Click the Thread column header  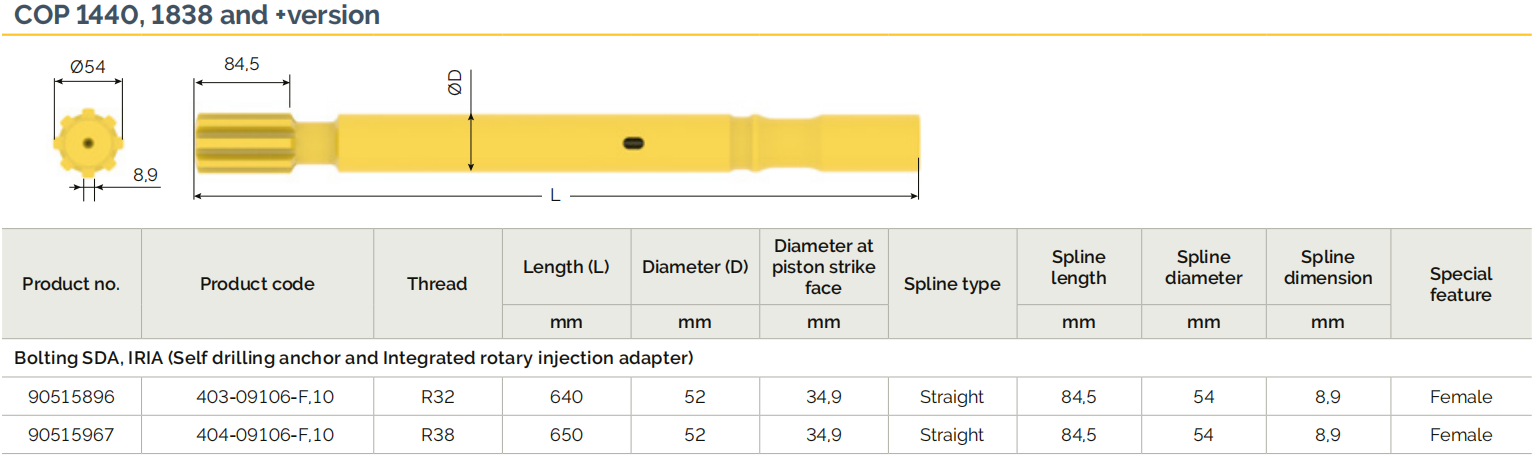pos(437,284)
